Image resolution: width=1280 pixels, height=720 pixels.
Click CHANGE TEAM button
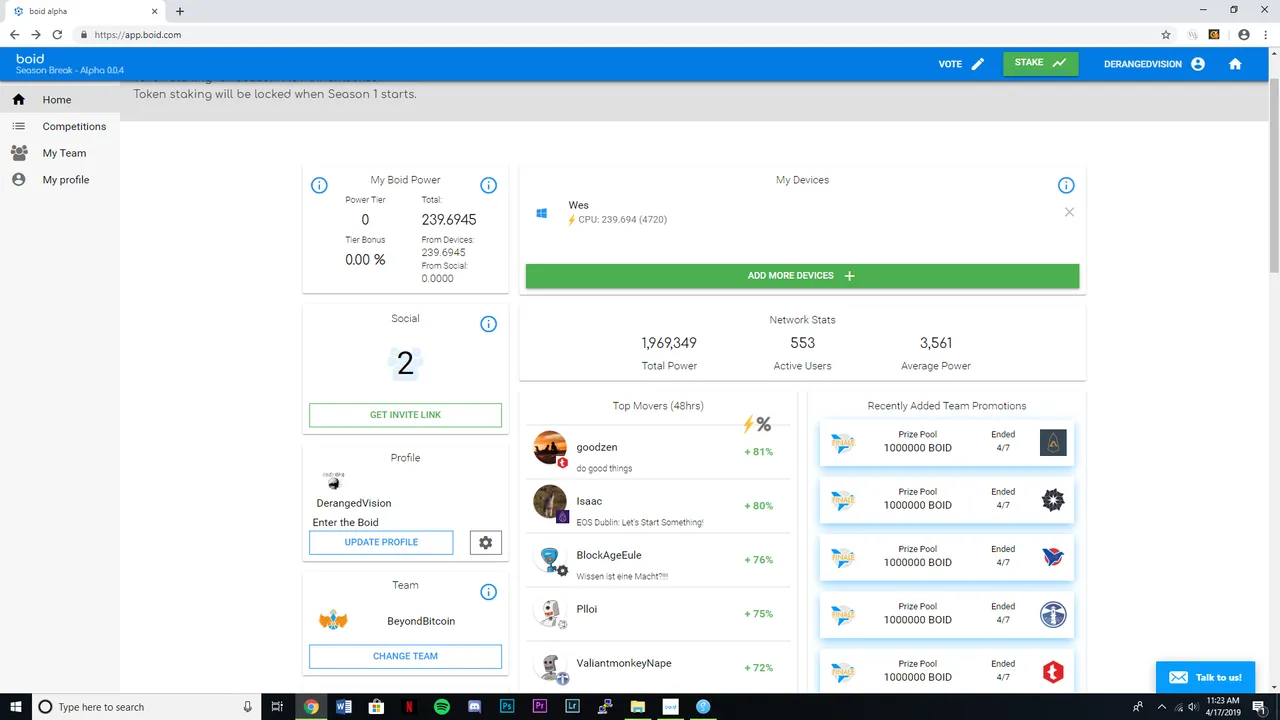pos(405,656)
